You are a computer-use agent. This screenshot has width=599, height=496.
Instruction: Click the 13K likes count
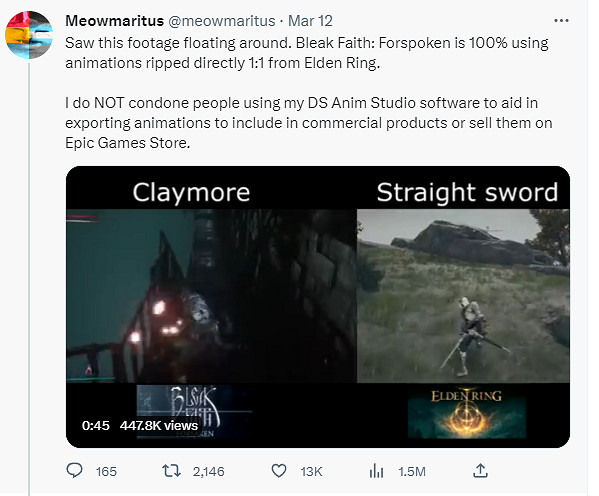311,472
